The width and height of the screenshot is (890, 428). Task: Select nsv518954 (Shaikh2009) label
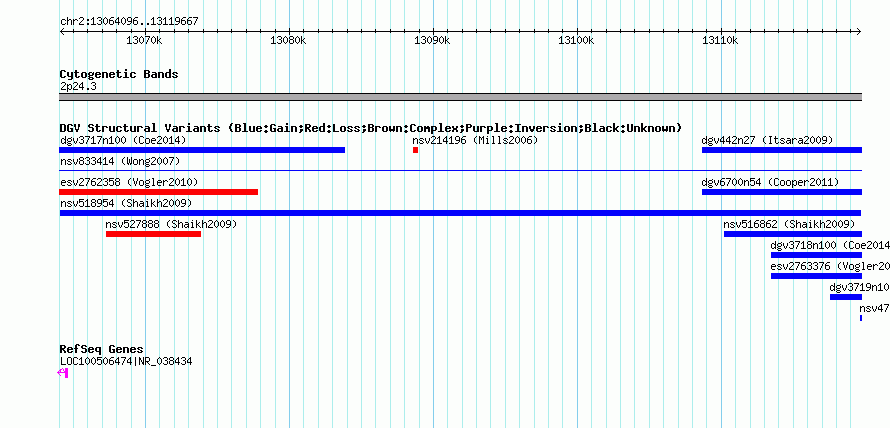click(x=126, y=203)
